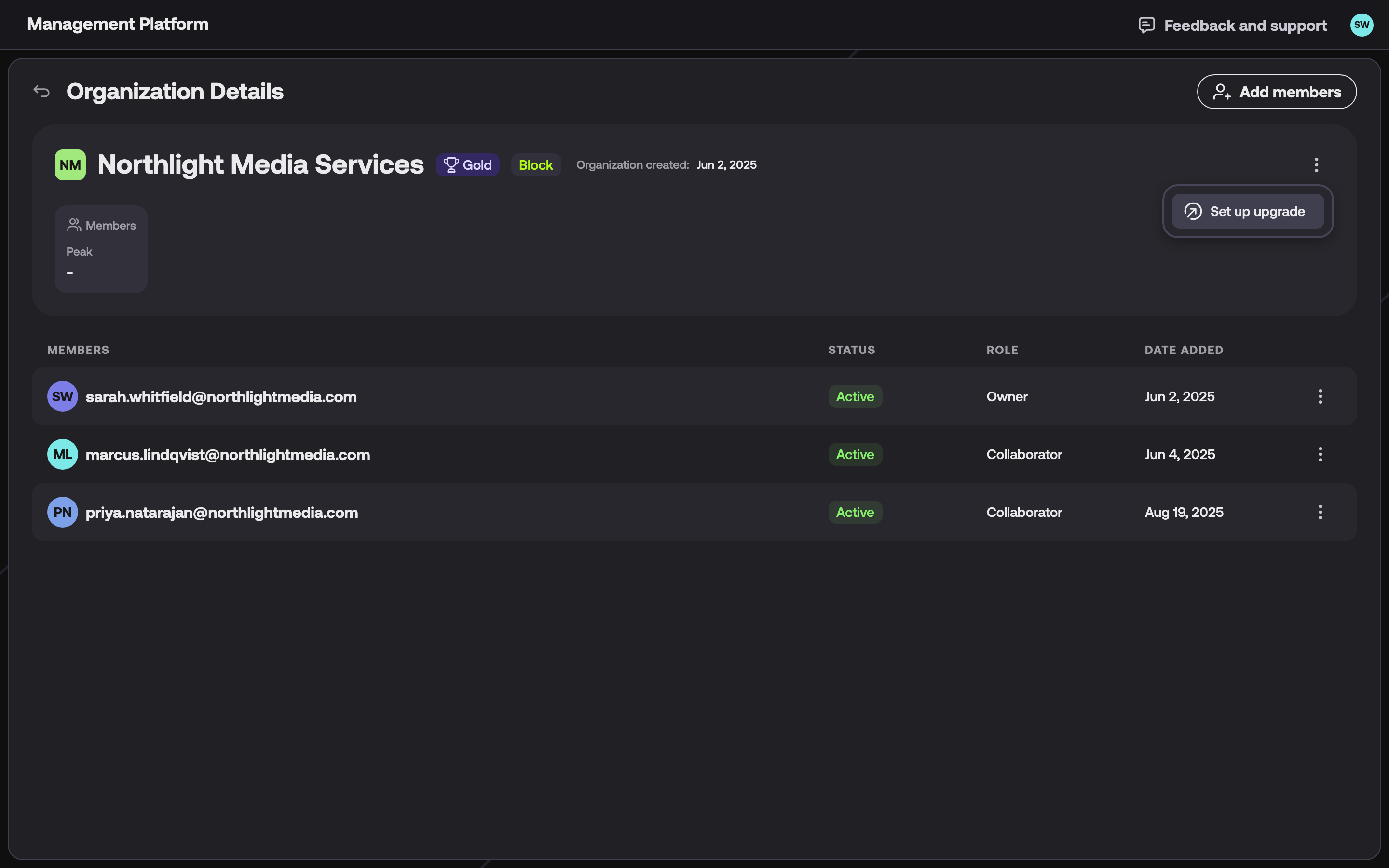1389x868 pixels.
Task: Click the Gold trophy plan badge
Action: tap(467, 165)
